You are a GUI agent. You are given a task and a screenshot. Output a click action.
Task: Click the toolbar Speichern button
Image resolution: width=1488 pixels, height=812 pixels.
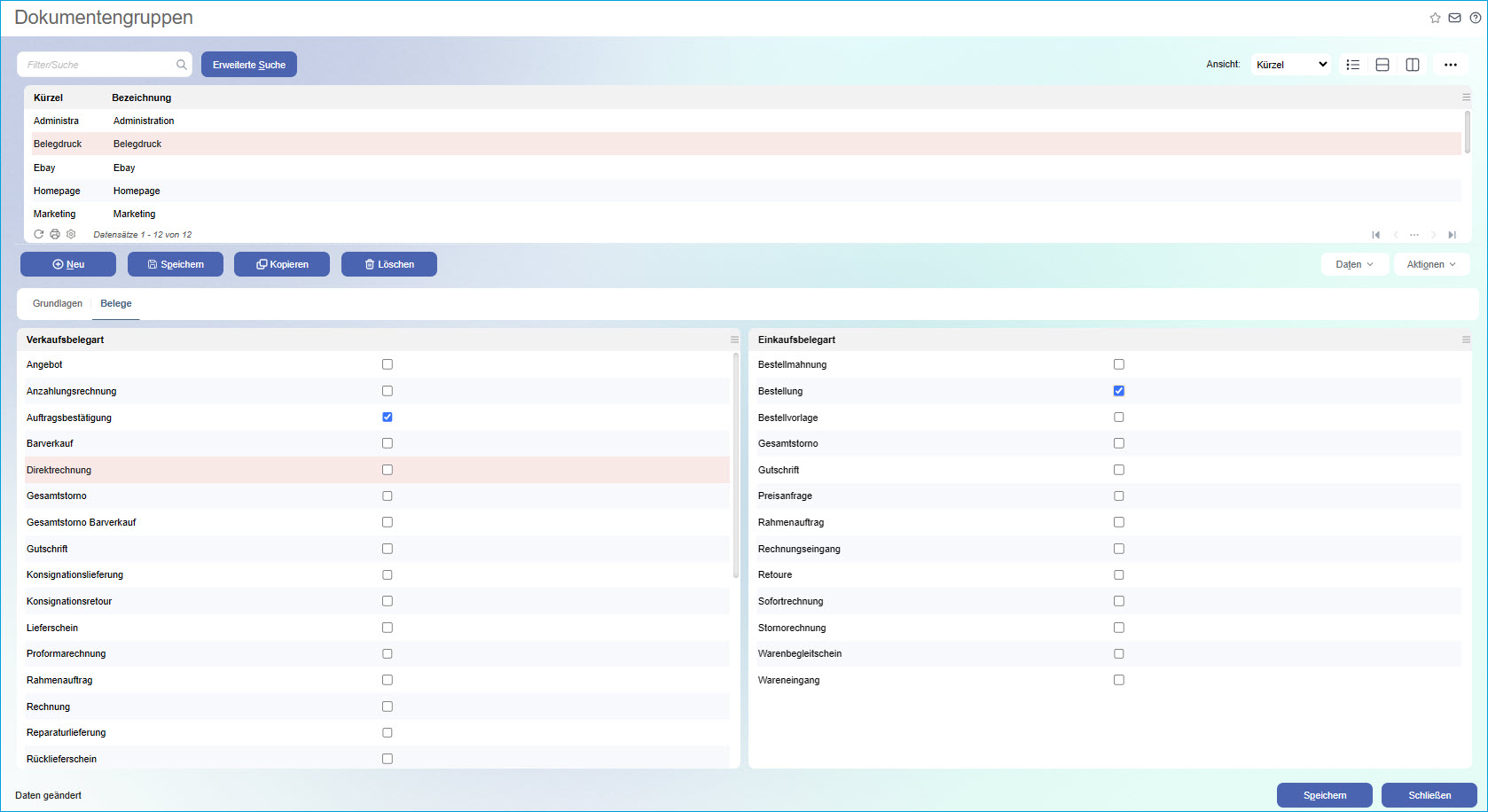tap(176, 264)
